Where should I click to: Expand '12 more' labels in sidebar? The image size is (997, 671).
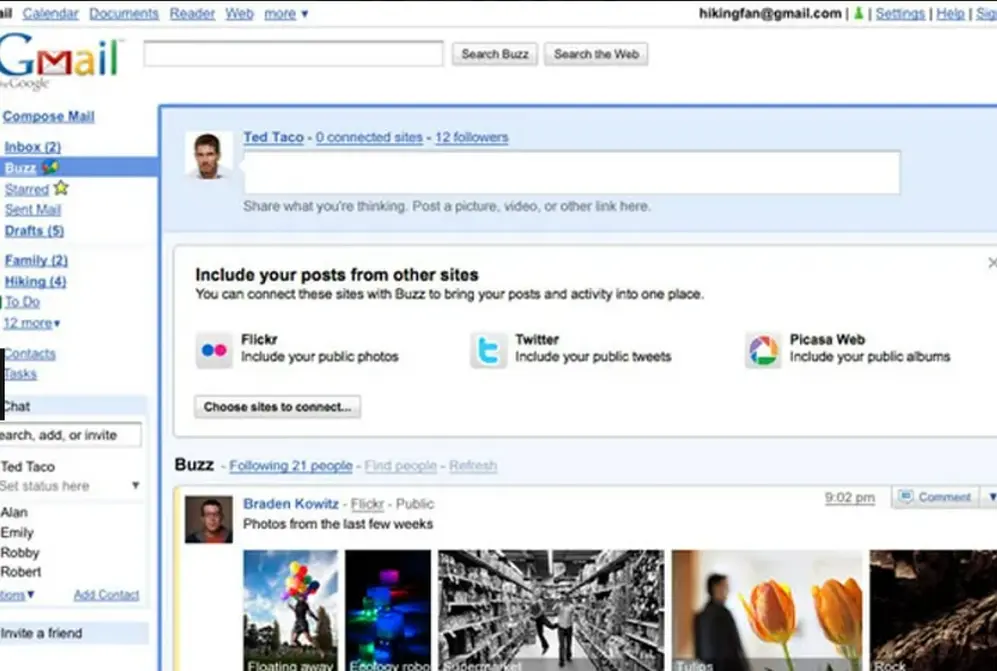[32, 323]
